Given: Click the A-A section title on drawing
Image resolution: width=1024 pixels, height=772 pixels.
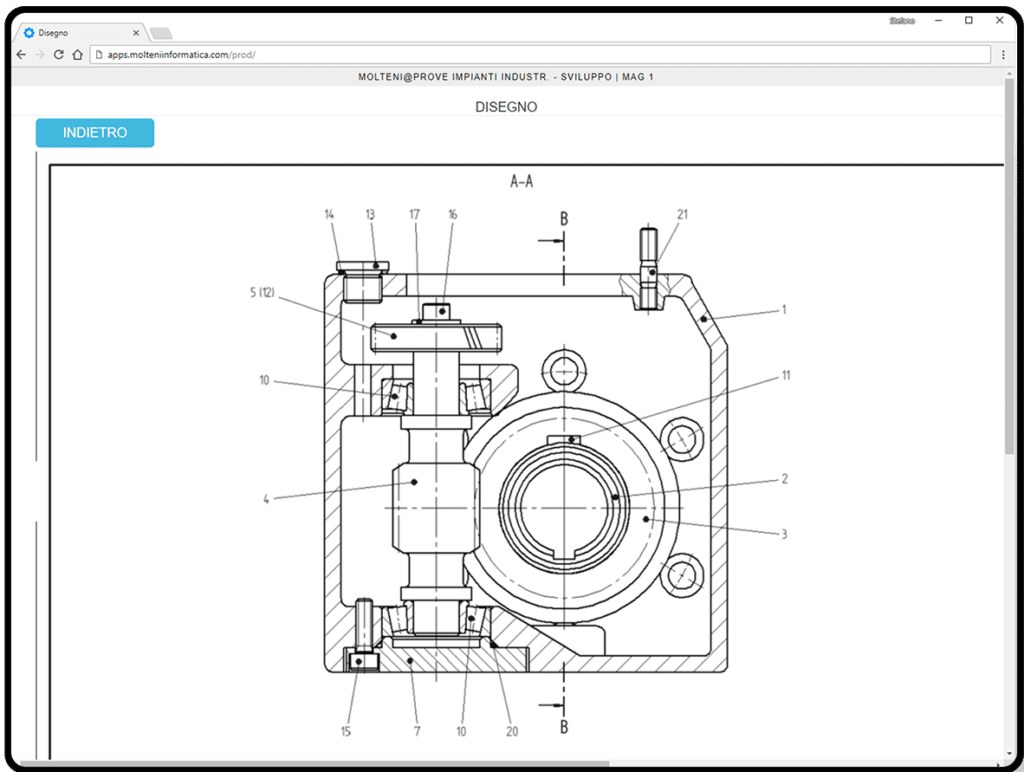Looking at the screenshot, I should tap(521, 182).
